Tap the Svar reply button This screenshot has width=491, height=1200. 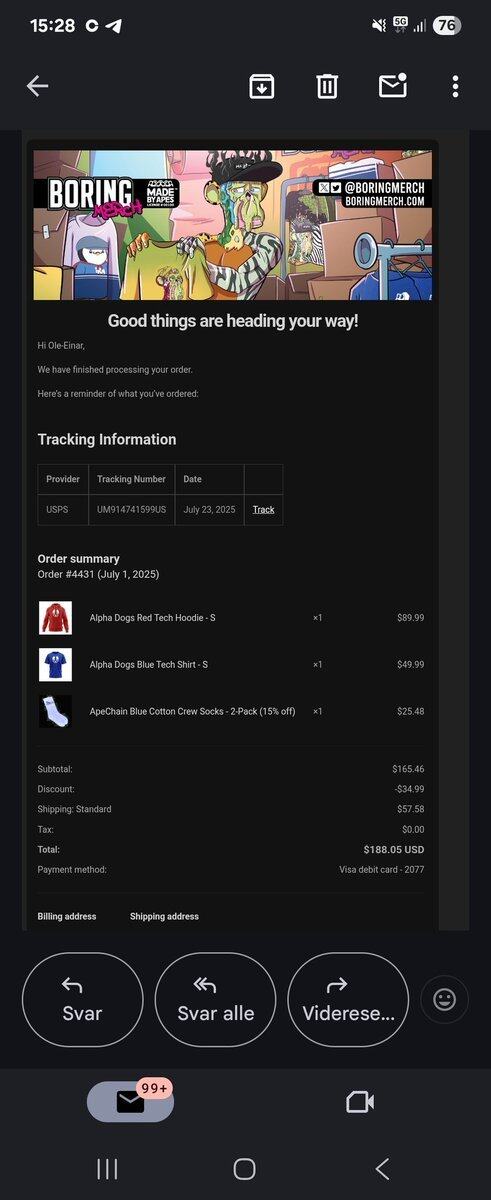82,999
